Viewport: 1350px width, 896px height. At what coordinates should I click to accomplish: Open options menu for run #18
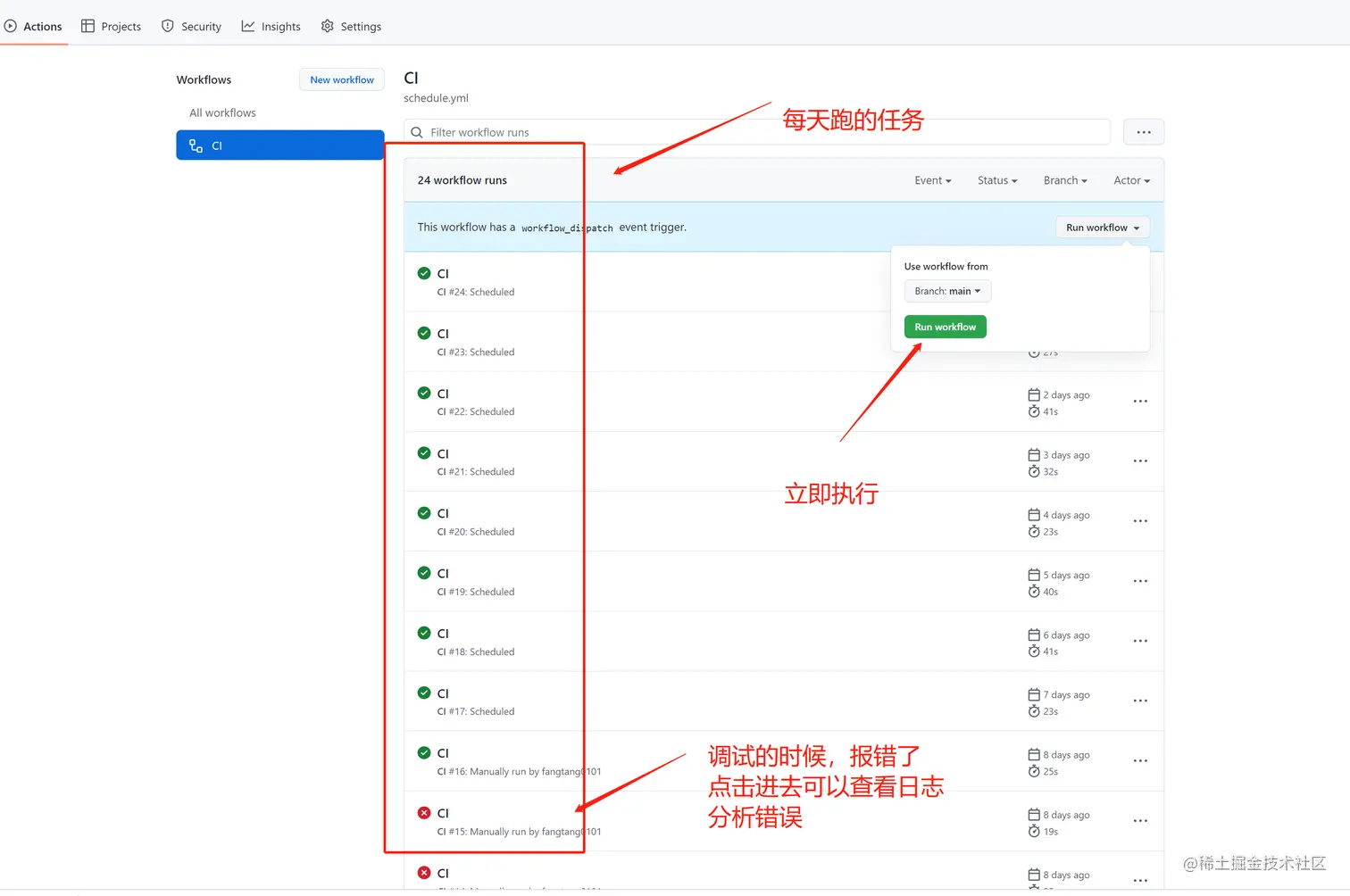1140,641
